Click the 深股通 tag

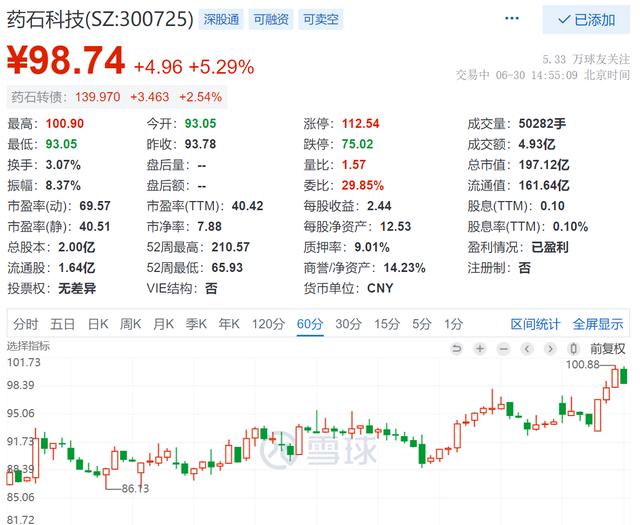click(221, 19)
